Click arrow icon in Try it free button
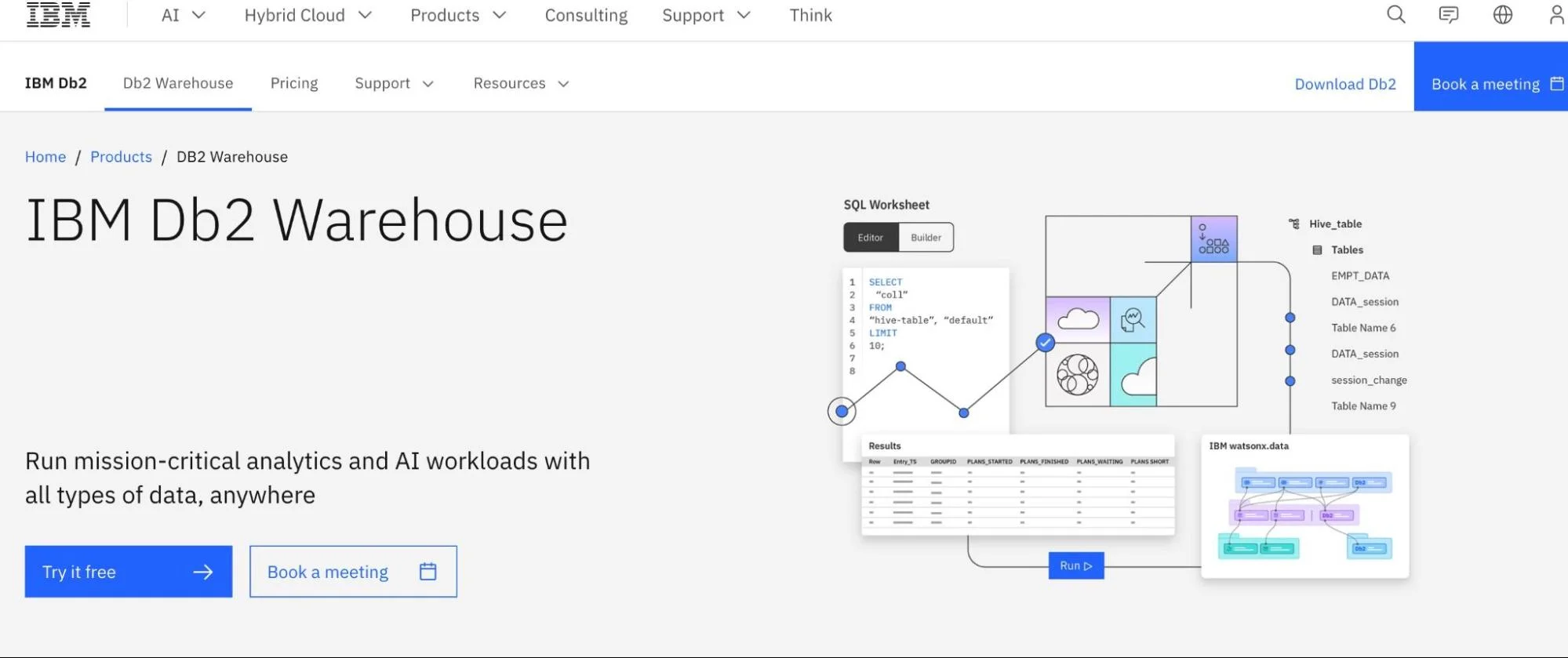This screenshot has height=658, width=1568. 203,573
